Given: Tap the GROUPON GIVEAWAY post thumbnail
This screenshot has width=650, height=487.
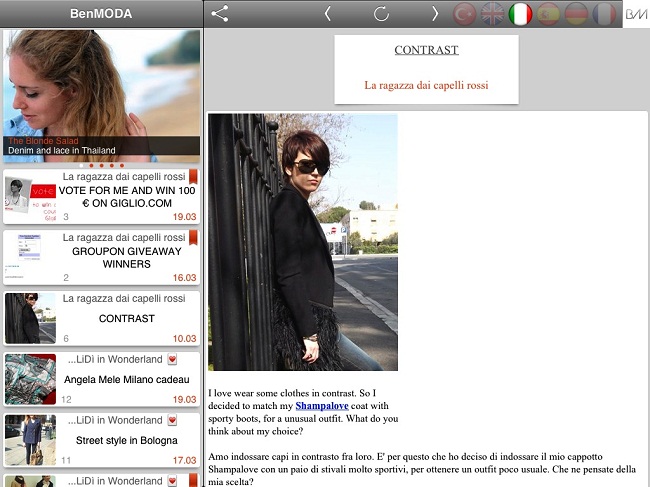Looking at the screenshot, I should [x=30, y=257].
